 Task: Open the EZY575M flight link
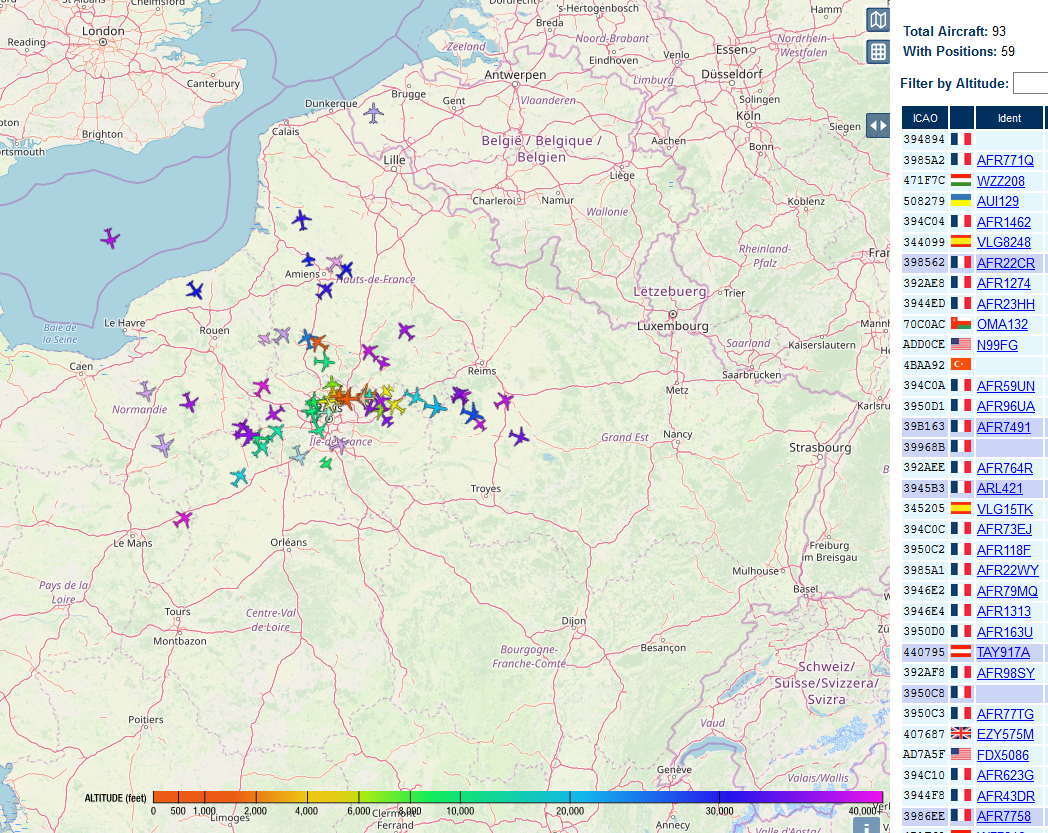pyautogui.click(x=1003, y=734)
